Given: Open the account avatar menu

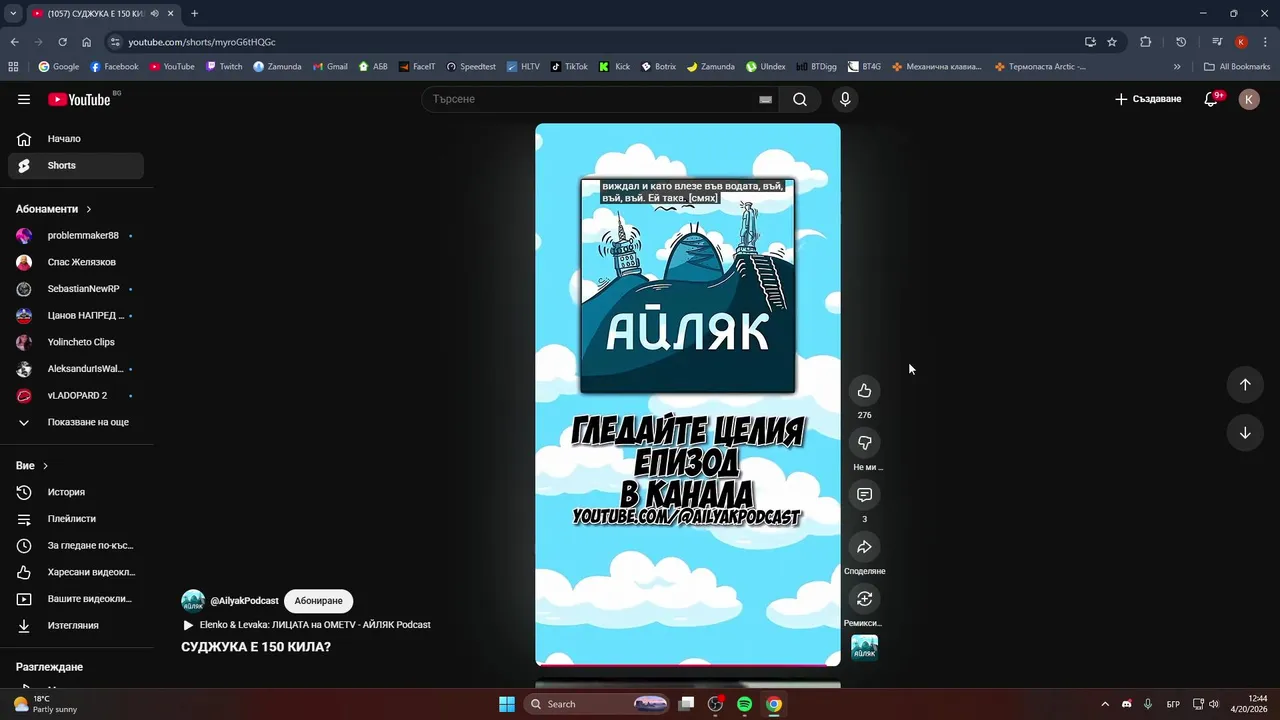Looking at the screenshot, I should [1249, 99].
